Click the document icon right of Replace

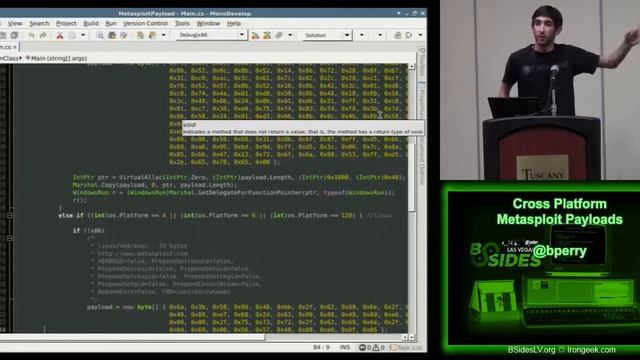[x=140, y=36]
